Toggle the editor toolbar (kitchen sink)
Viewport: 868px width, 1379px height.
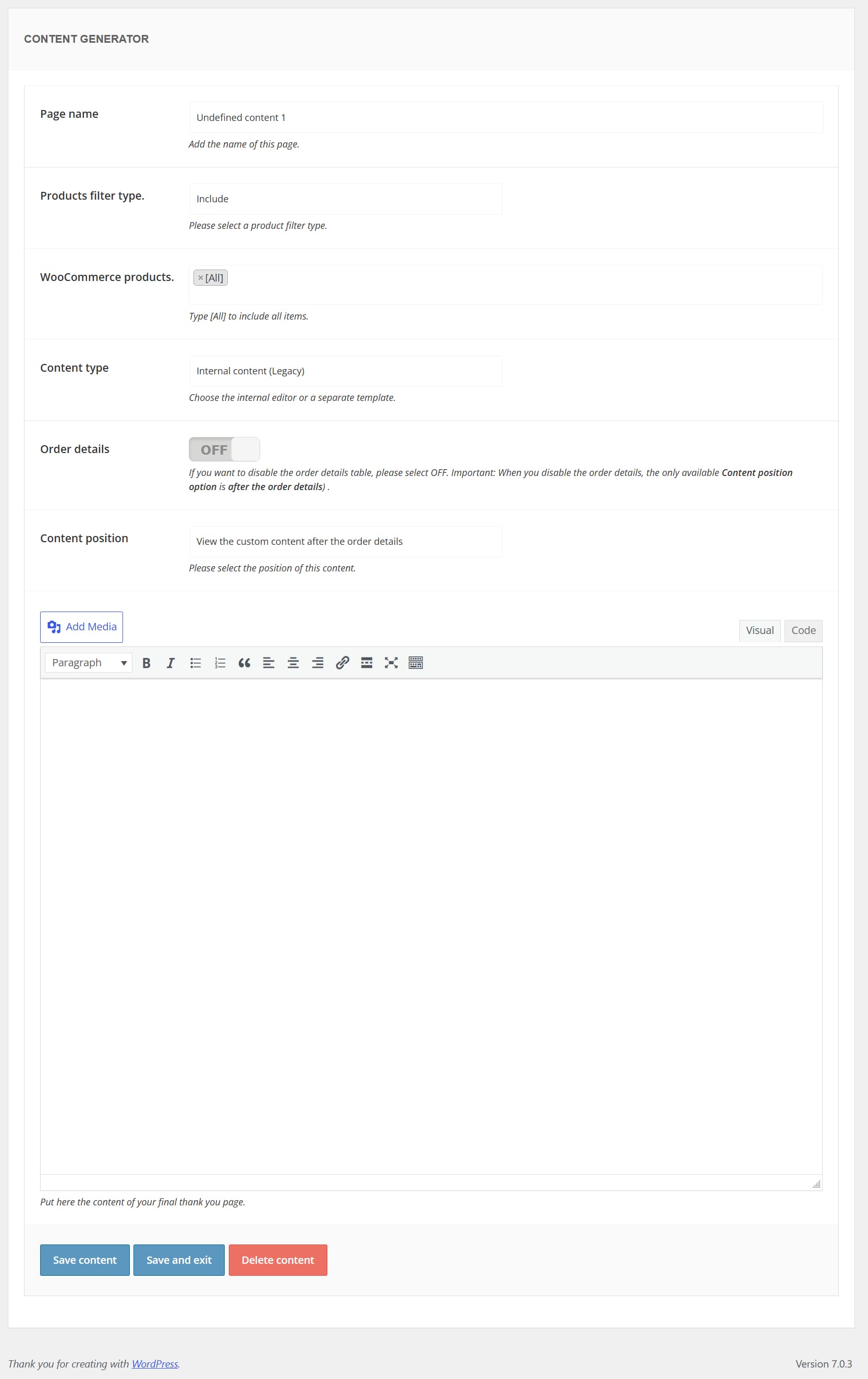[415, 663]
